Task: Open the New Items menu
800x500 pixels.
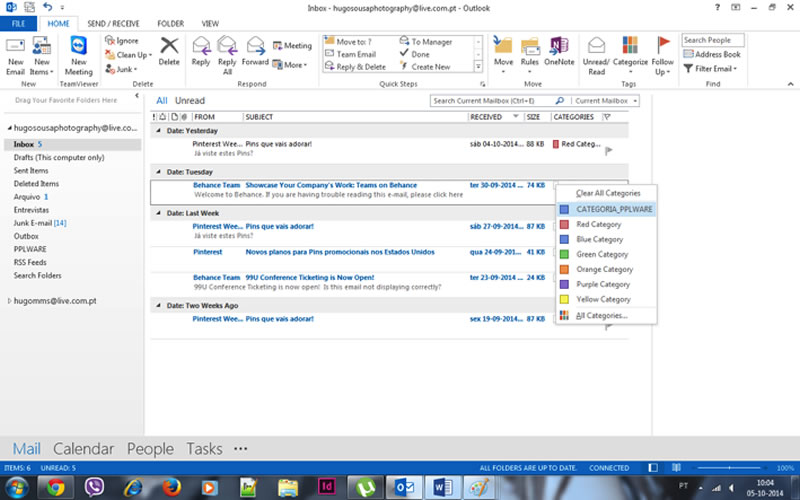Action: point(41,56)
